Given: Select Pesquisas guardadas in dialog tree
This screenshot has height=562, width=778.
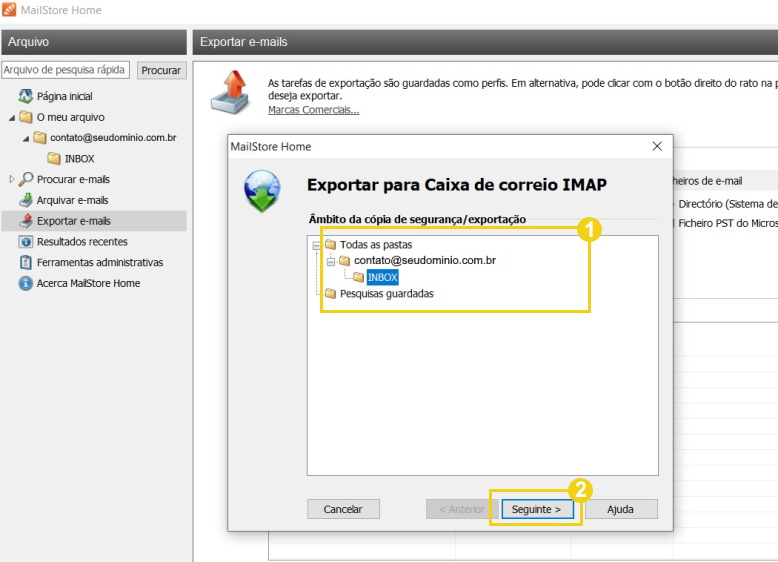Looking at the screenshot, I should (x=387, y=294).
